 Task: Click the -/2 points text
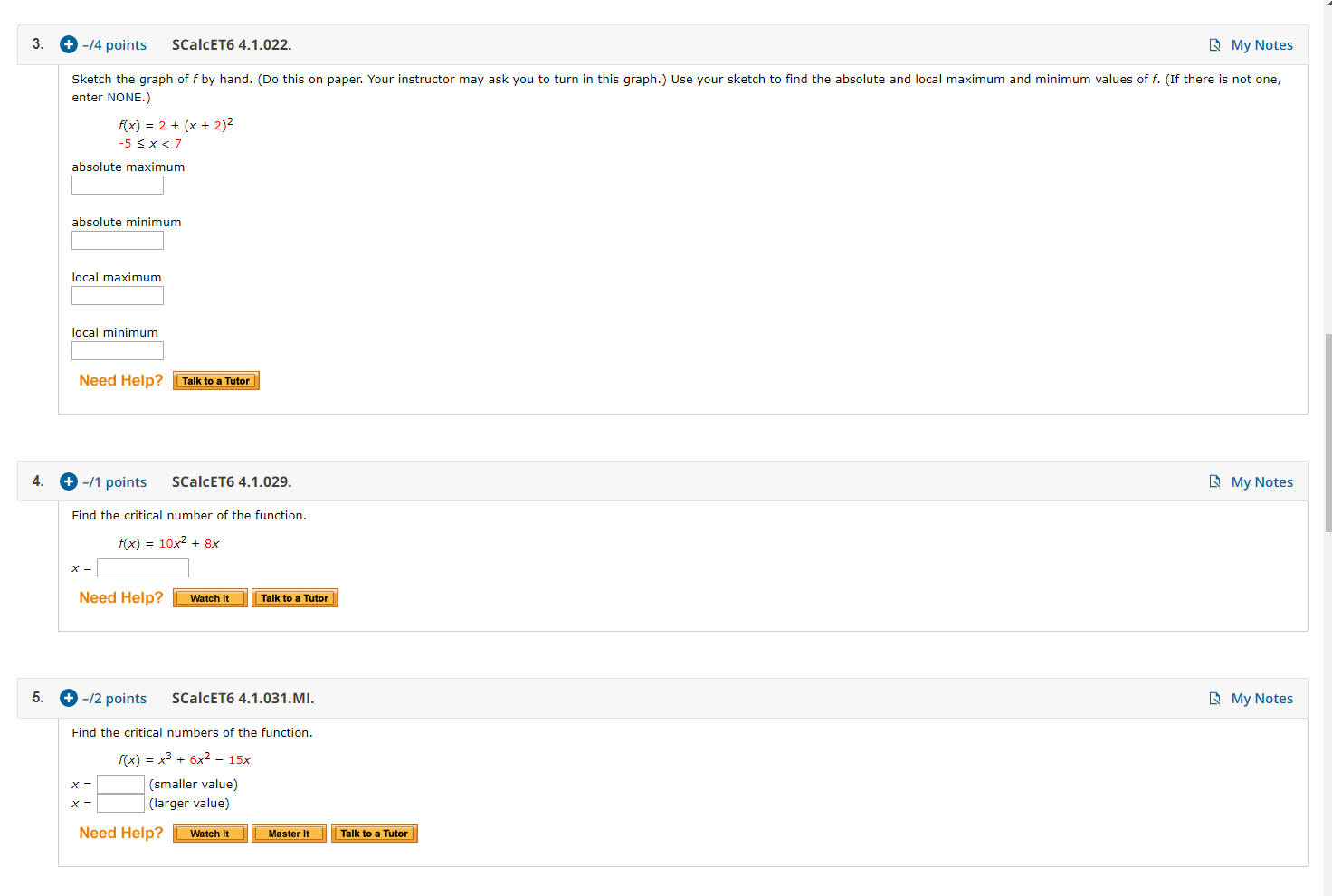tap(114, 699)
